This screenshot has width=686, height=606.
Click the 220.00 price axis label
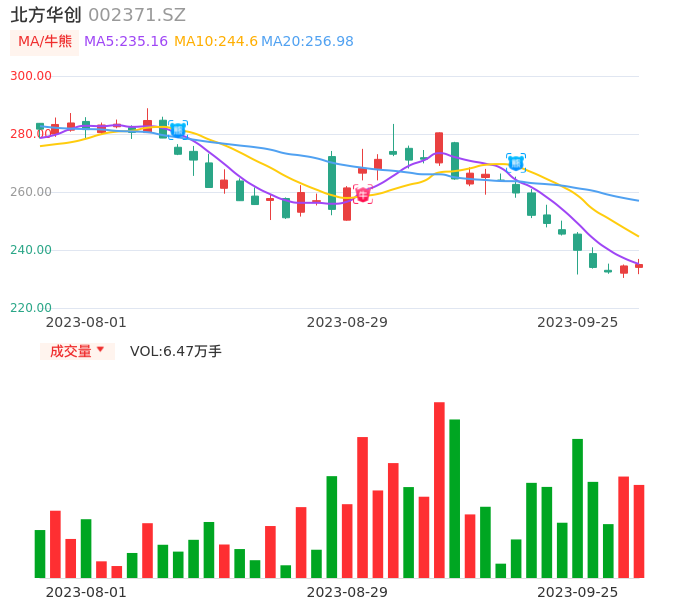(x=31, y=308)
